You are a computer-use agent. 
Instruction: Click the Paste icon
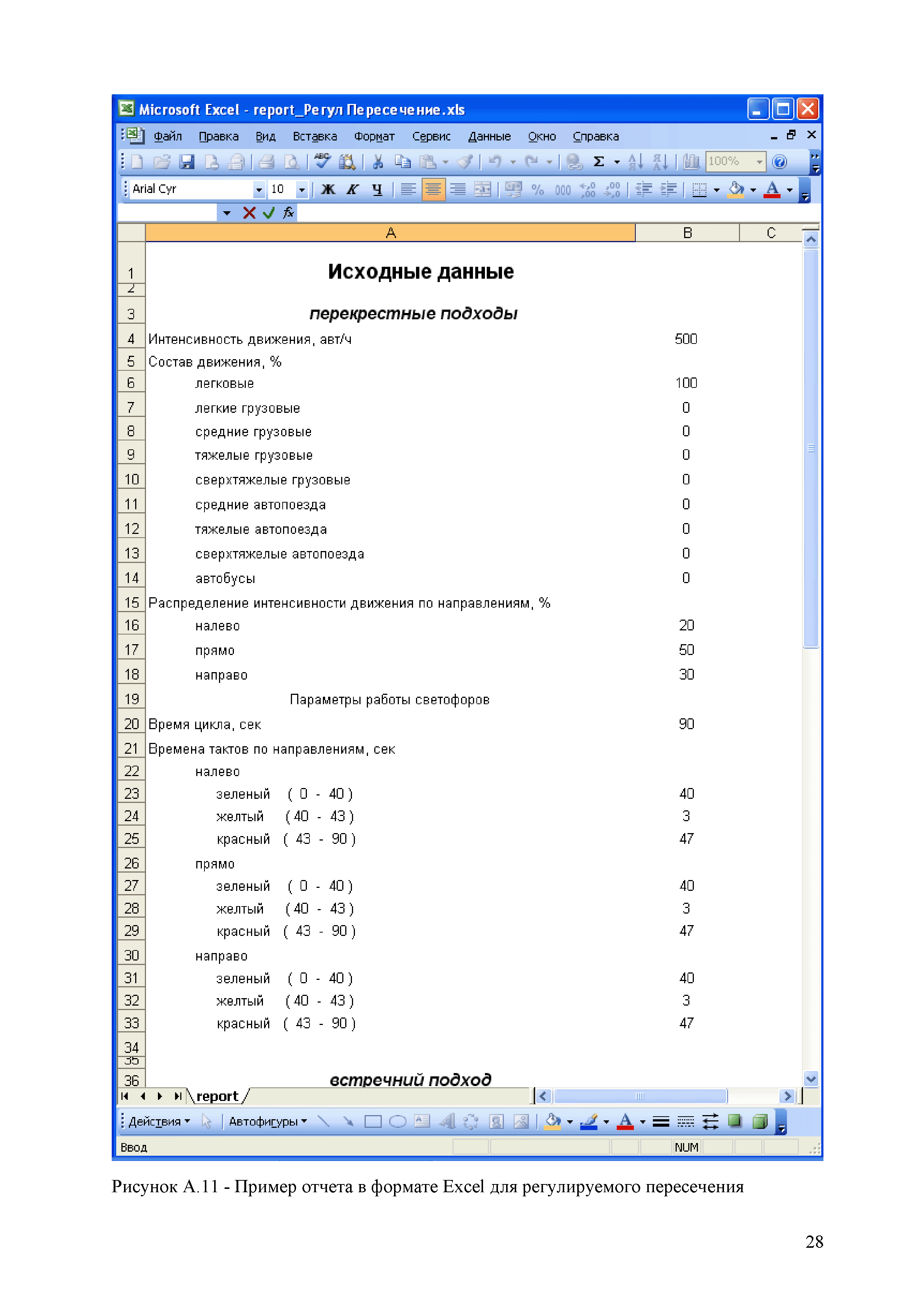point(427,162)
